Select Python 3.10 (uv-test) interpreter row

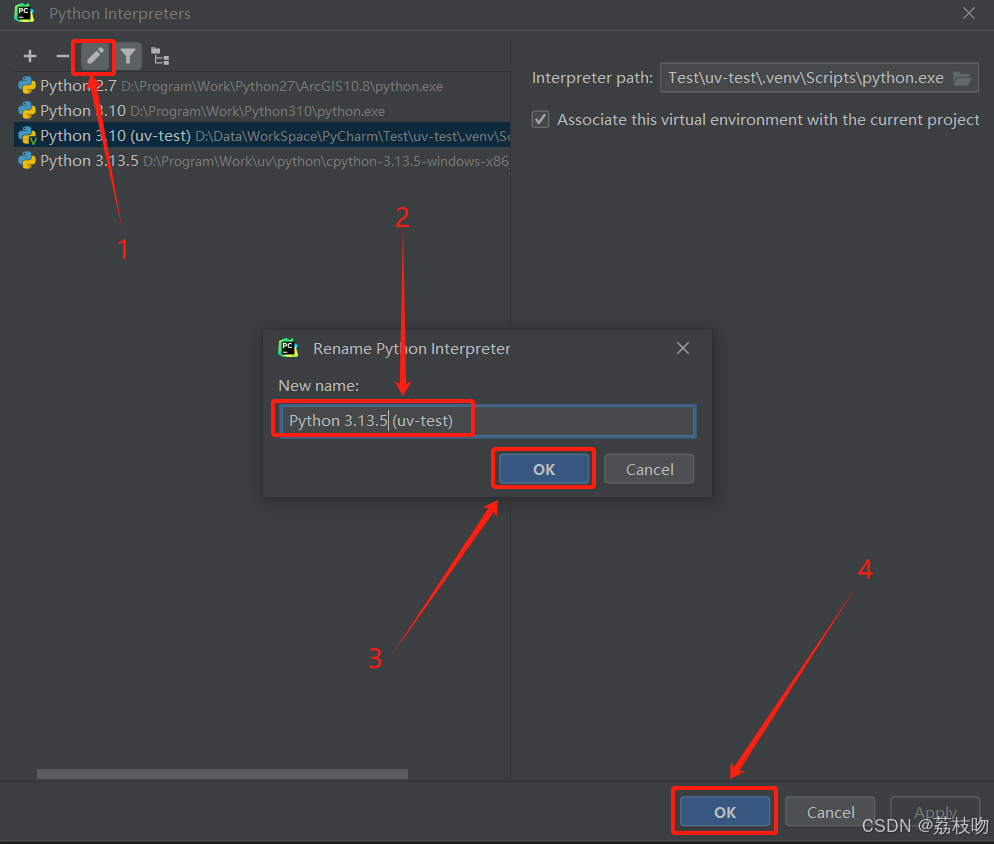point(262,136)
